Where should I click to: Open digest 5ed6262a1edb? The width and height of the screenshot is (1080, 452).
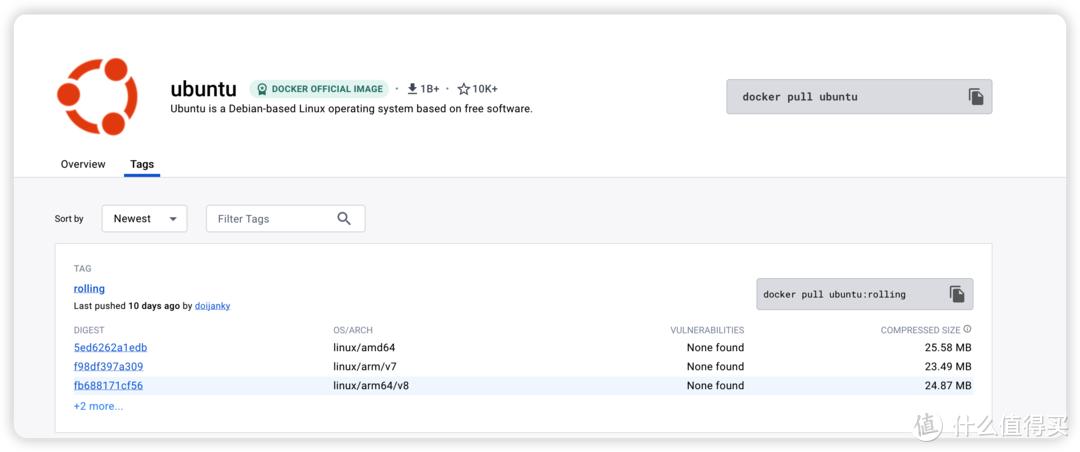110,348
